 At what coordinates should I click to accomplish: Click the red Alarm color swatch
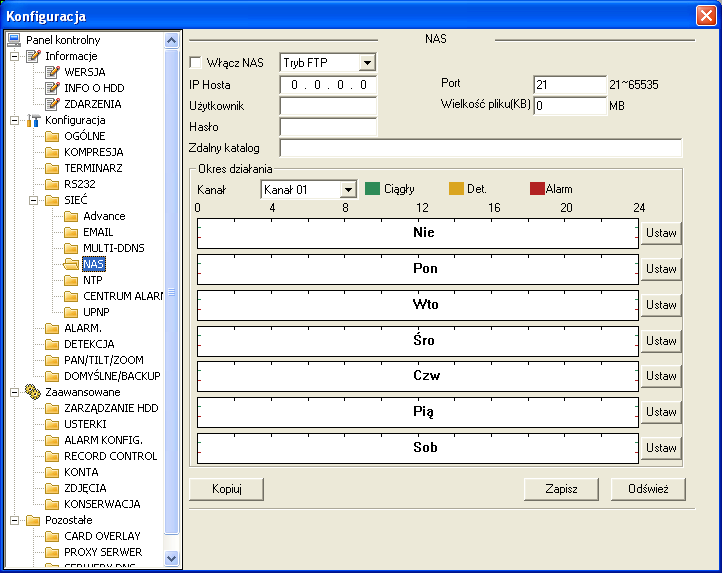click(537, 189)
